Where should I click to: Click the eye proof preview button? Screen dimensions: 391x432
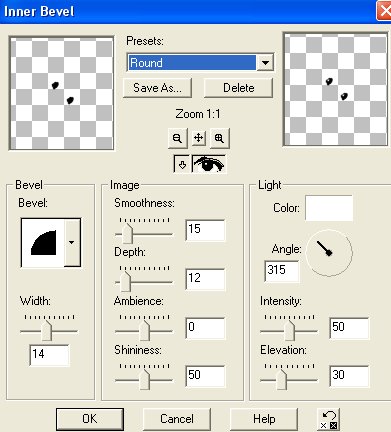(x=209, y=164)
